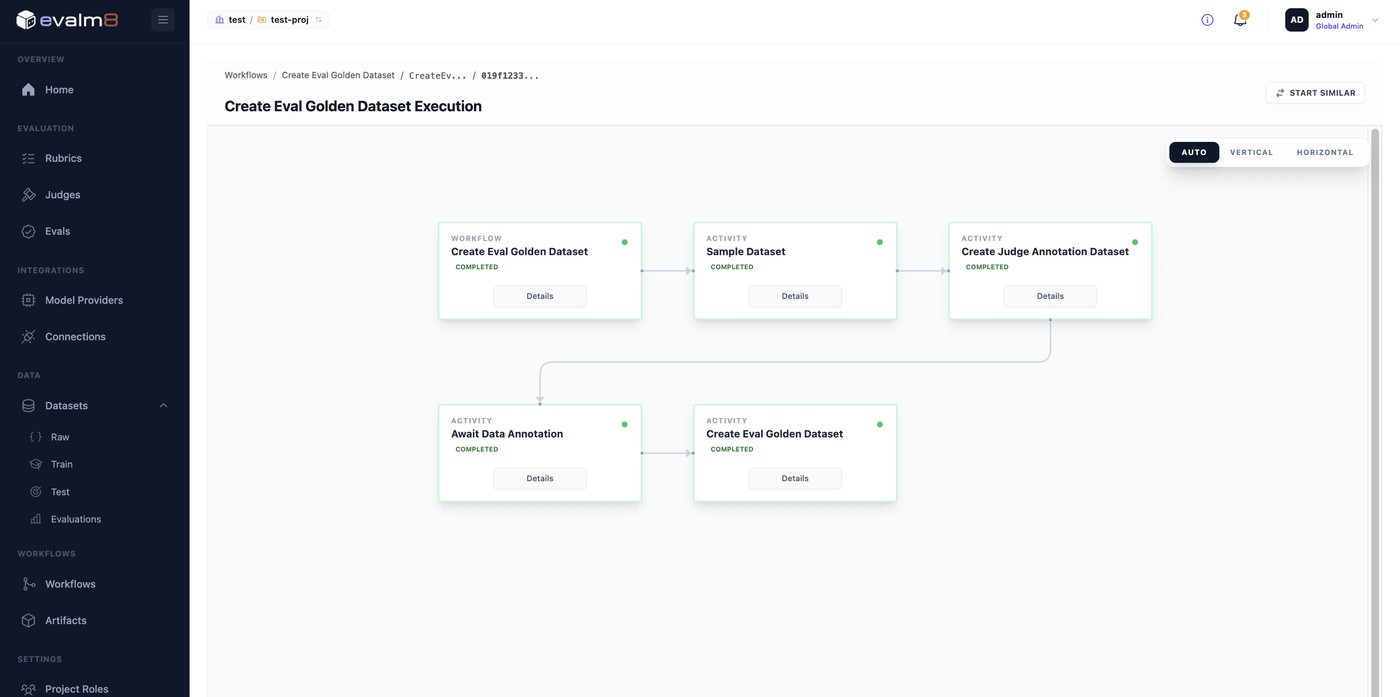Screen dimensions: 1400x697
Task: Click the page title Create Eval Golden Dataset Execution
Action: point(353,106)
